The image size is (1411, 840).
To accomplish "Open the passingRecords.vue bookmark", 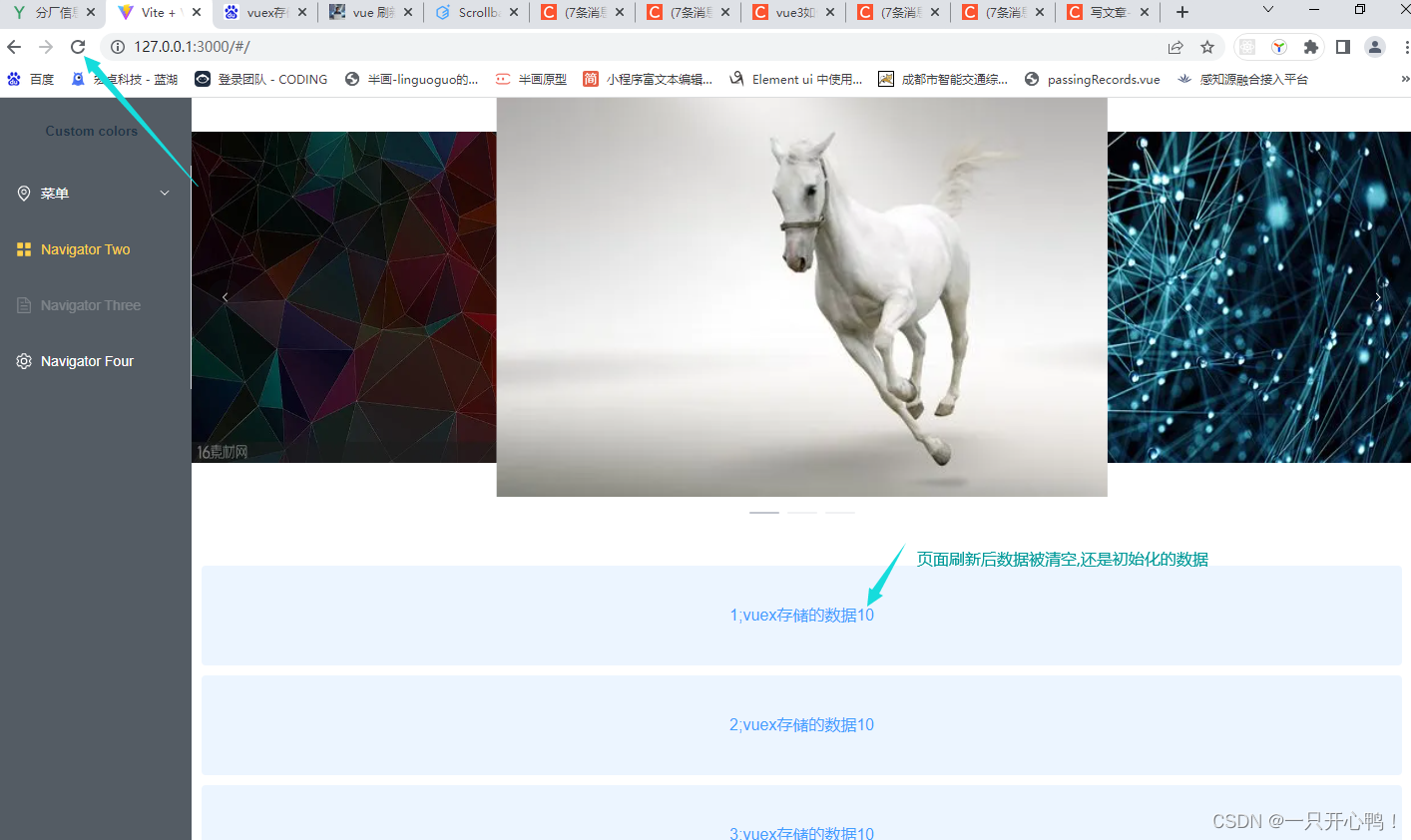I will coord(1093,79).
